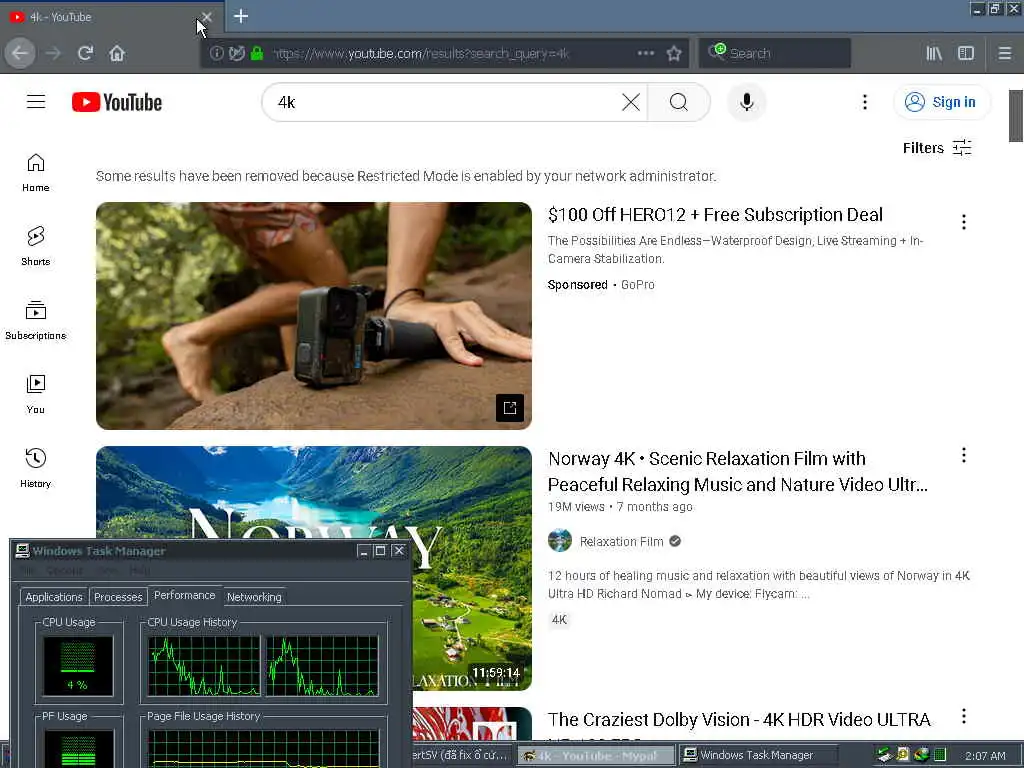The height and width of the screenshot is (768, 1024).
Task: Click the green CPU meter tray icon
Action: (940, 755)
